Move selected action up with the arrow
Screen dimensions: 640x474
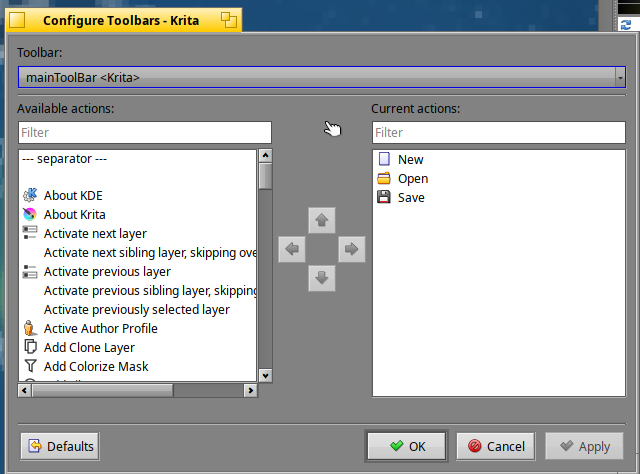coord(322,220)
